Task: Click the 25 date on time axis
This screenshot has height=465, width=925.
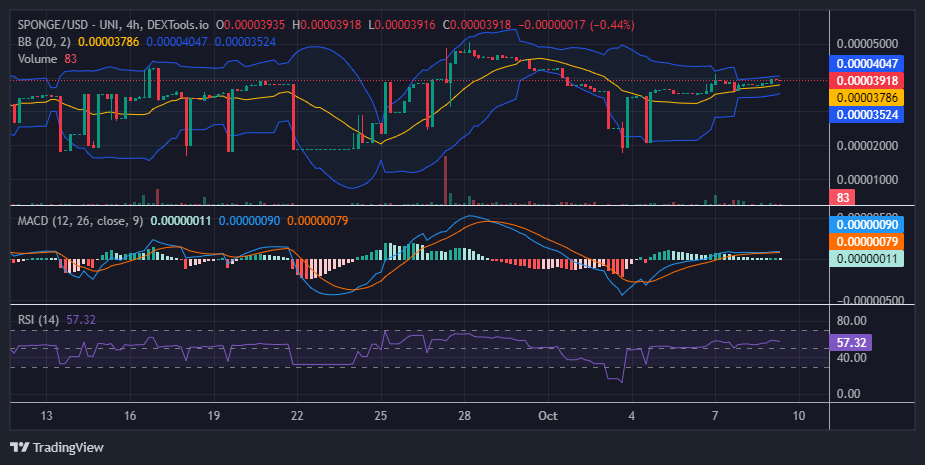Action: click(381, 416)
